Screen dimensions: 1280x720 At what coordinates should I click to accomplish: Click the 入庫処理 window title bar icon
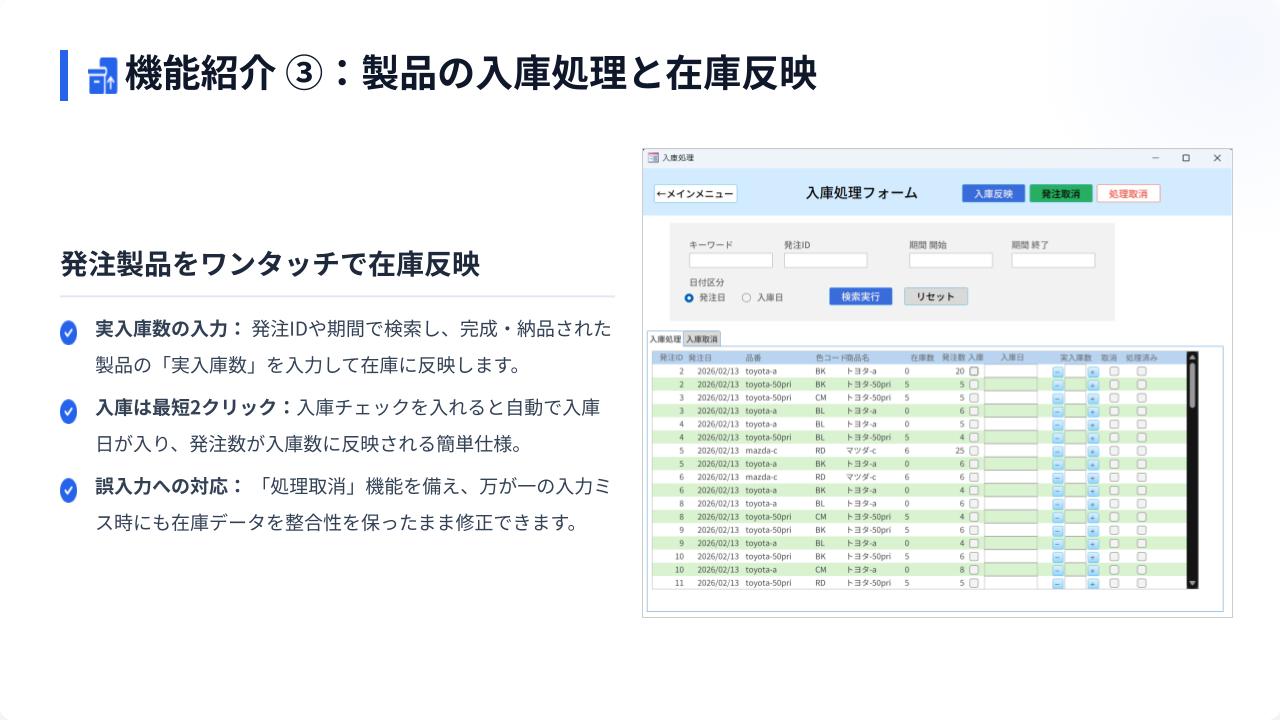[653, 158]
